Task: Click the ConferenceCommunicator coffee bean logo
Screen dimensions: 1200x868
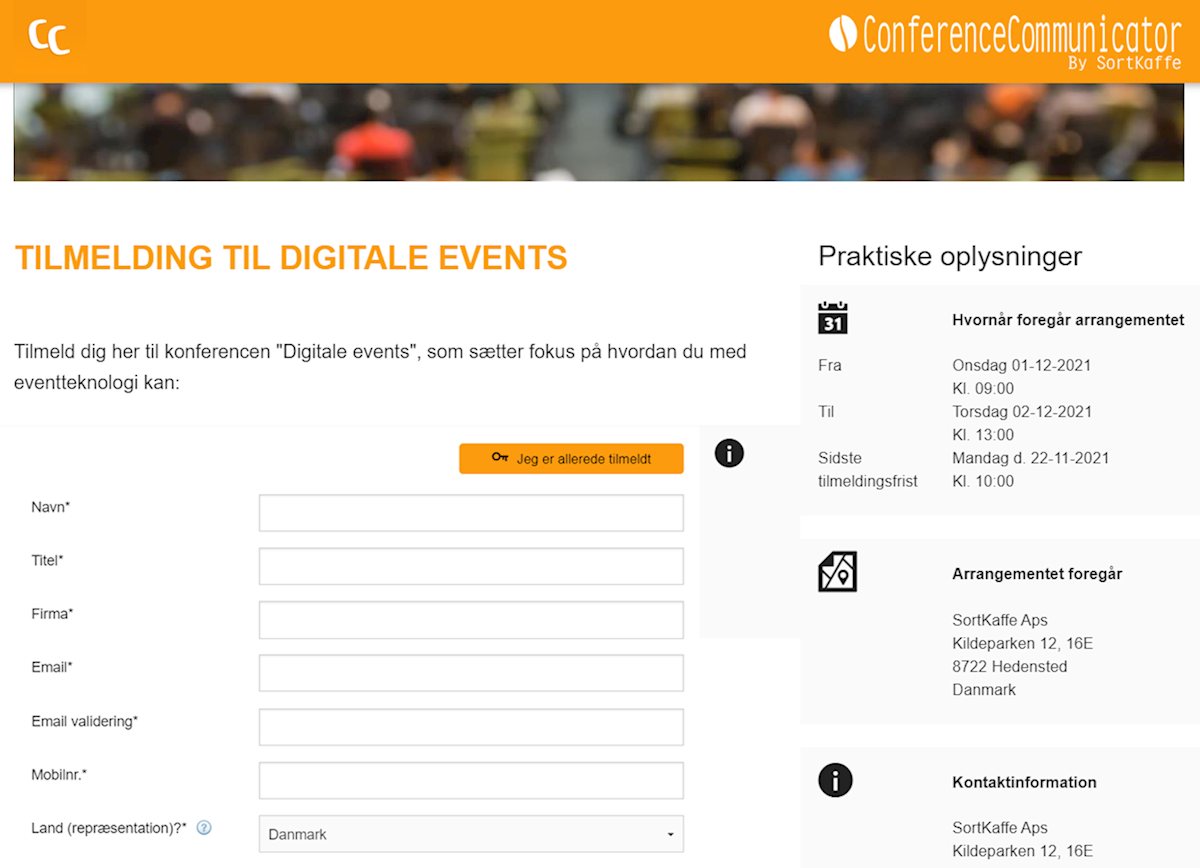Action: (x=843, y=34)
